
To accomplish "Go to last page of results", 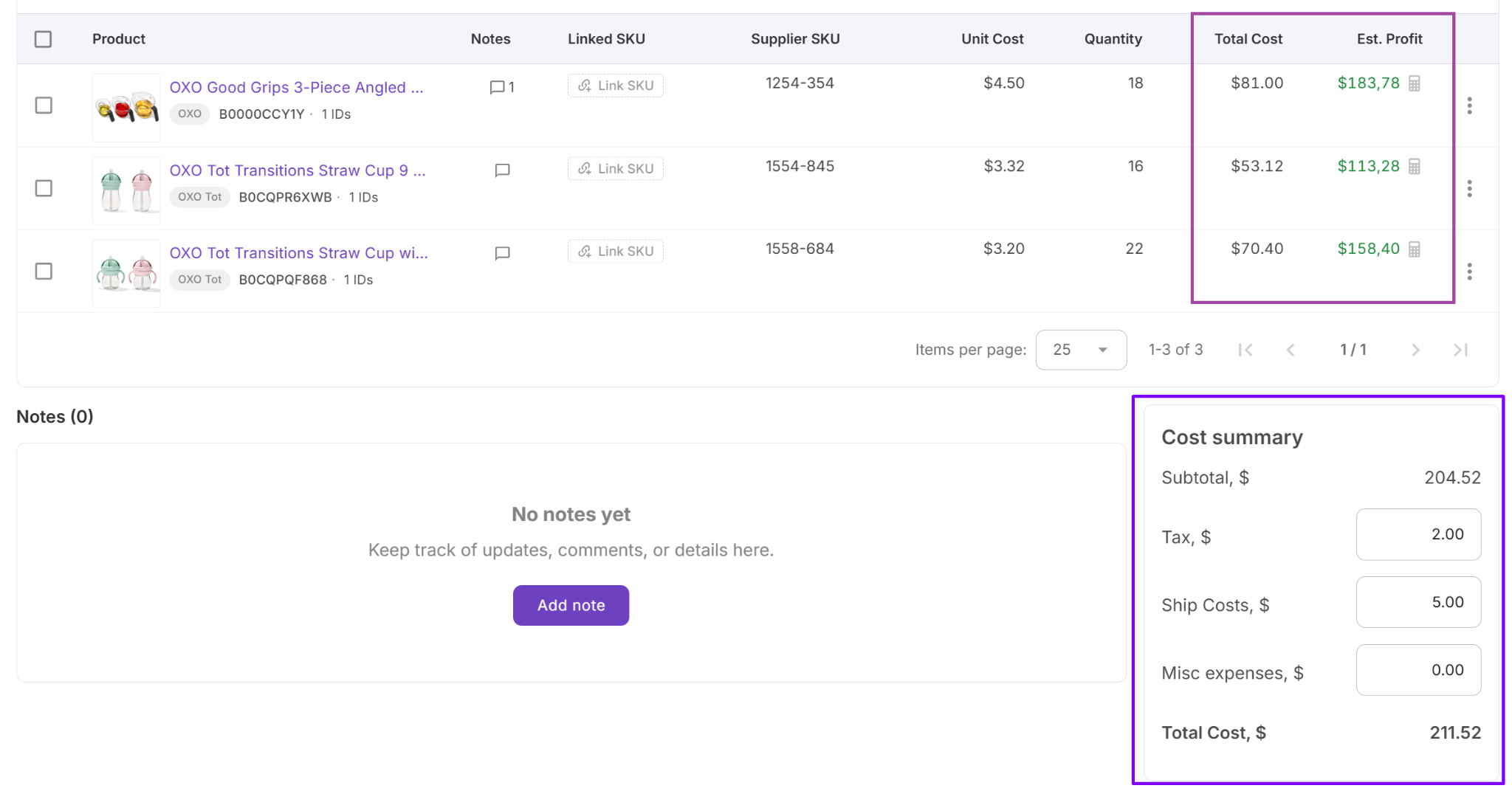I will tap(1460, 350).
